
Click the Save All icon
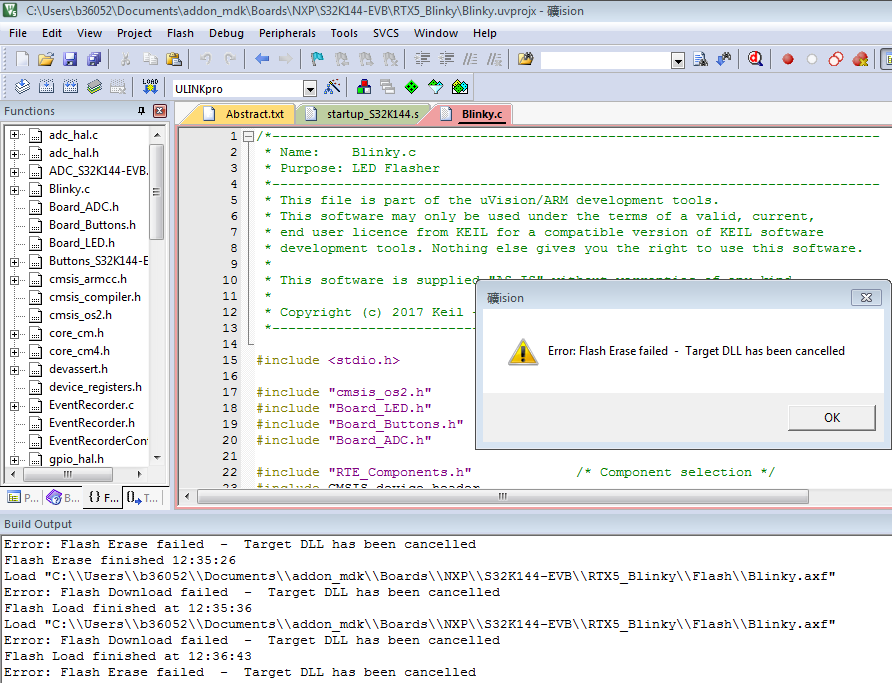[93, 60]
